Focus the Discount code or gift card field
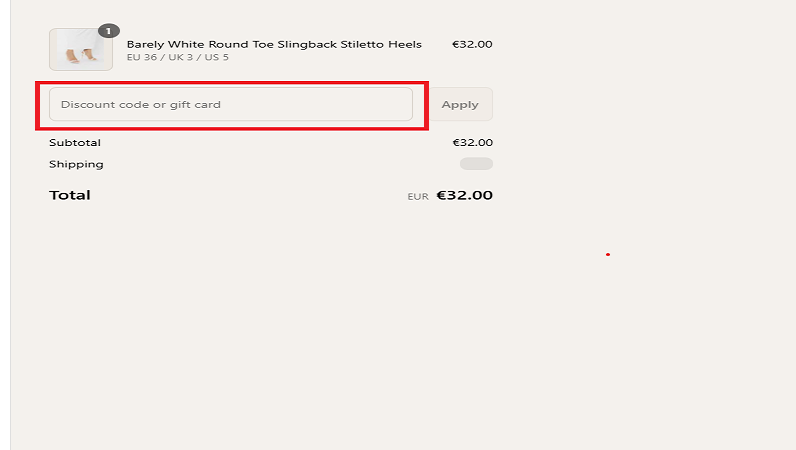The width and height of the screenshot is (796, 450). [231, 104]
